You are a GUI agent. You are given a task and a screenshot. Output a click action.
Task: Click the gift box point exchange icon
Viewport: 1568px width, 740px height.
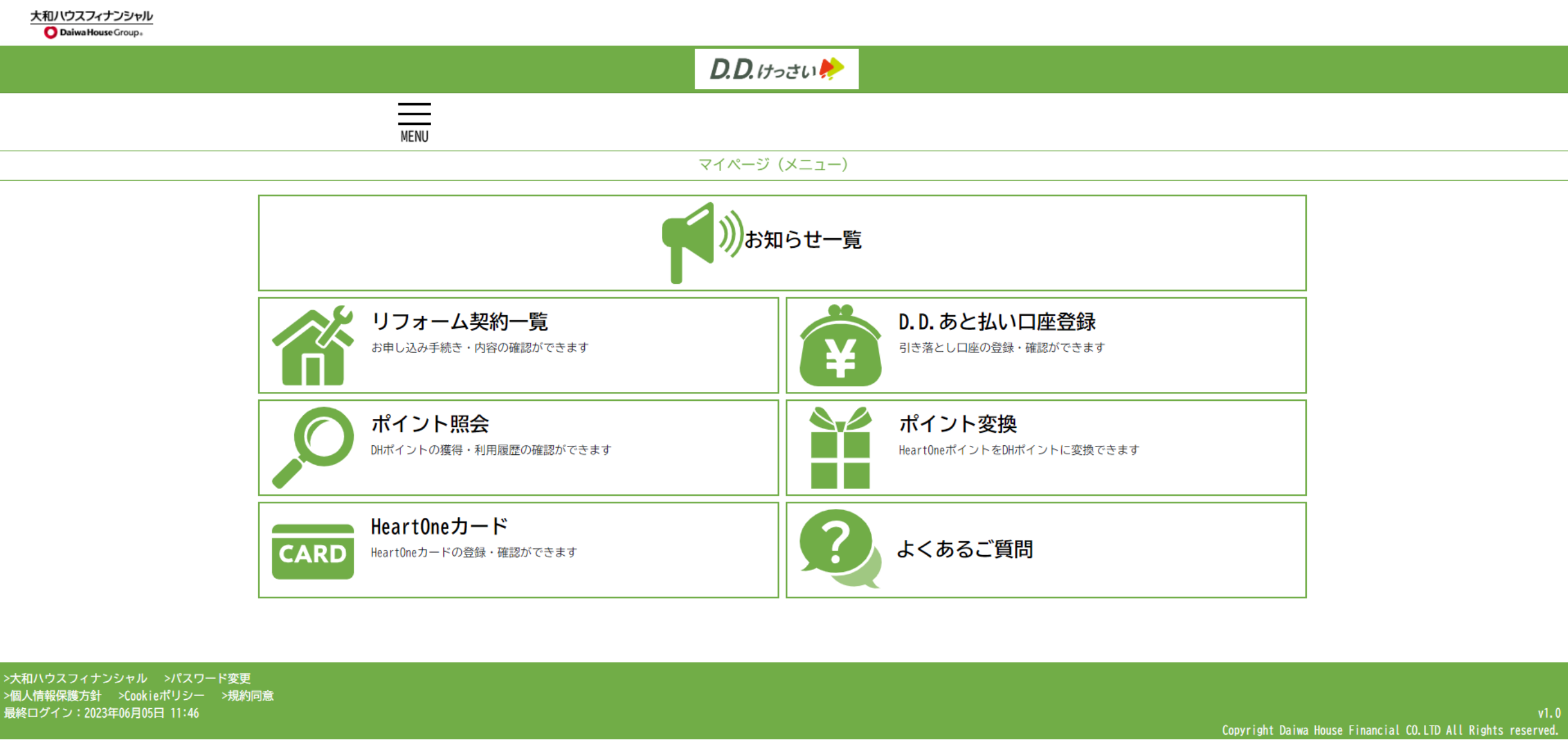pyautogui.click(x=840, y=447)
